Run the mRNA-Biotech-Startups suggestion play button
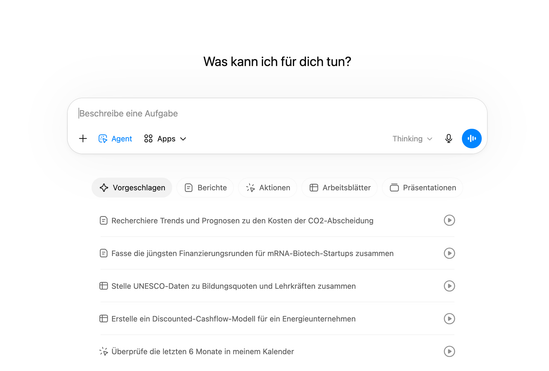 (x=449, y=253)
